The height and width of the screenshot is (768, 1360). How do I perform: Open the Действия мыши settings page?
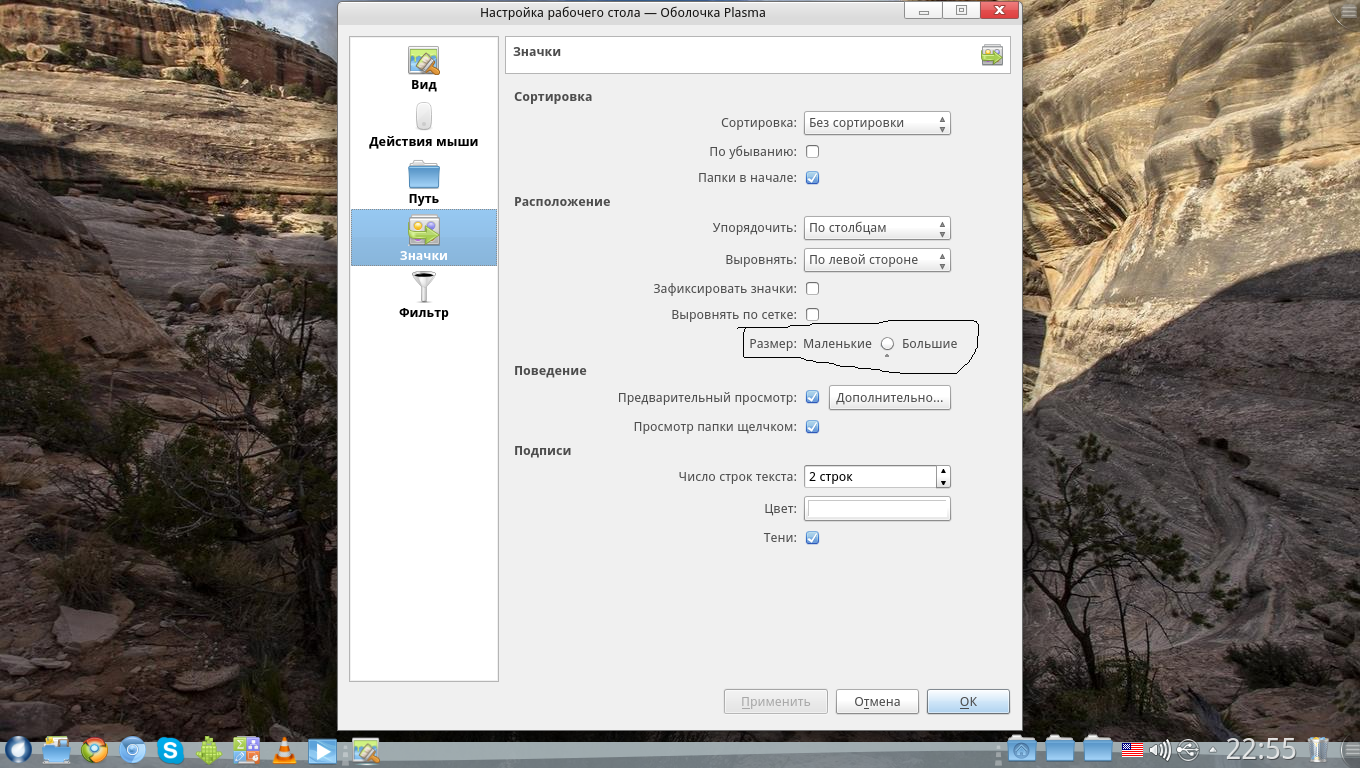(x=424, y=125)
